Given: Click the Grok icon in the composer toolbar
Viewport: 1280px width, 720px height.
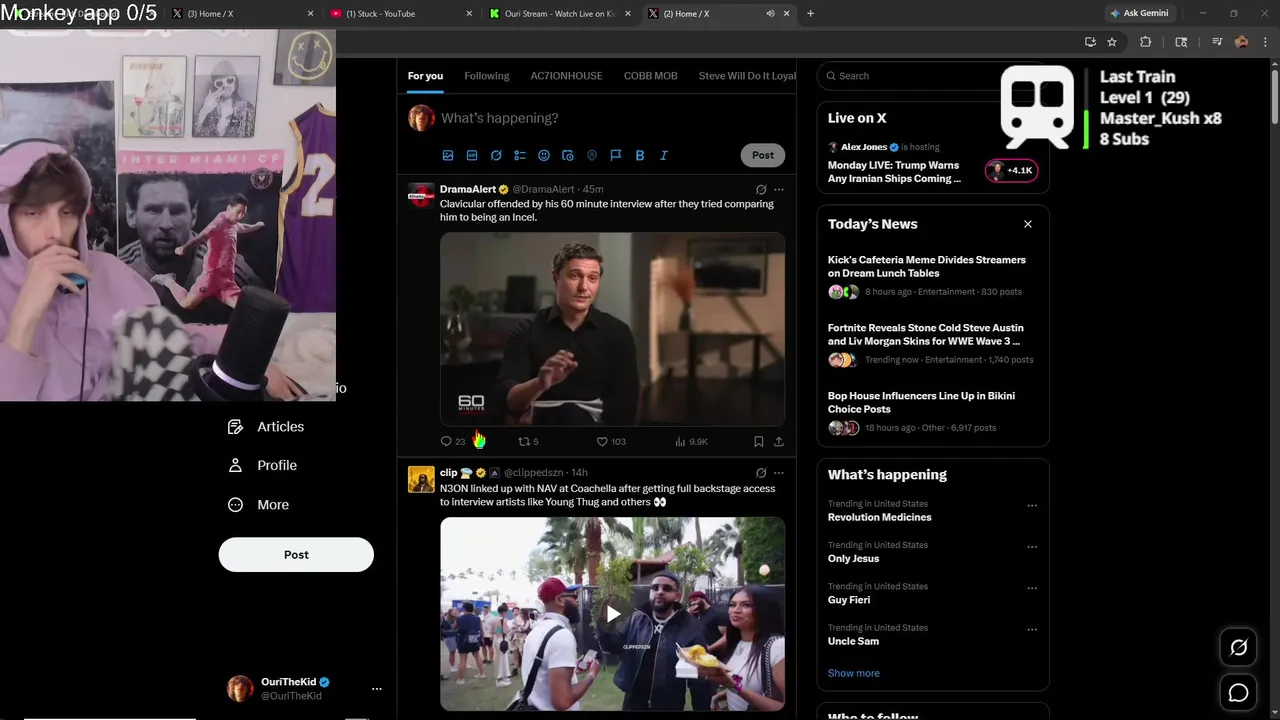Looking at the screenshot, I should [x=496, y=155].
